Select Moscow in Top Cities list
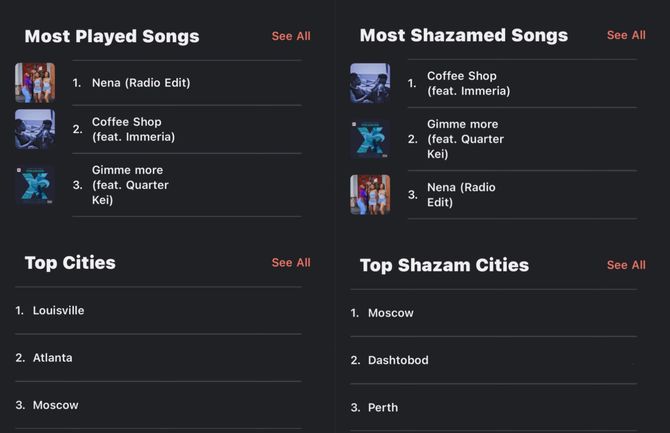The image size is (670, 433). (x=158, y=405)
